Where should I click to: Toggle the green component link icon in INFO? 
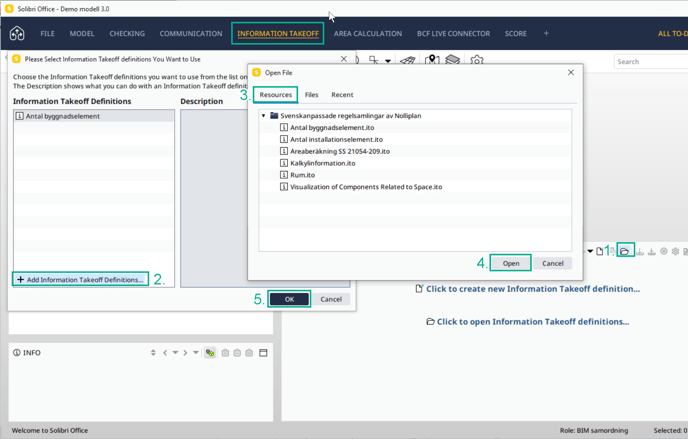[210, 353]
